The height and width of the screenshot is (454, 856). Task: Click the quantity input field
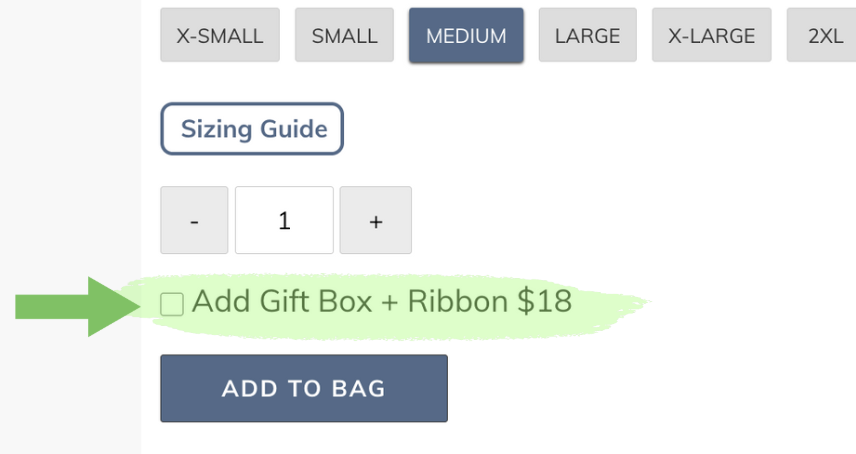tap(284, 220)
